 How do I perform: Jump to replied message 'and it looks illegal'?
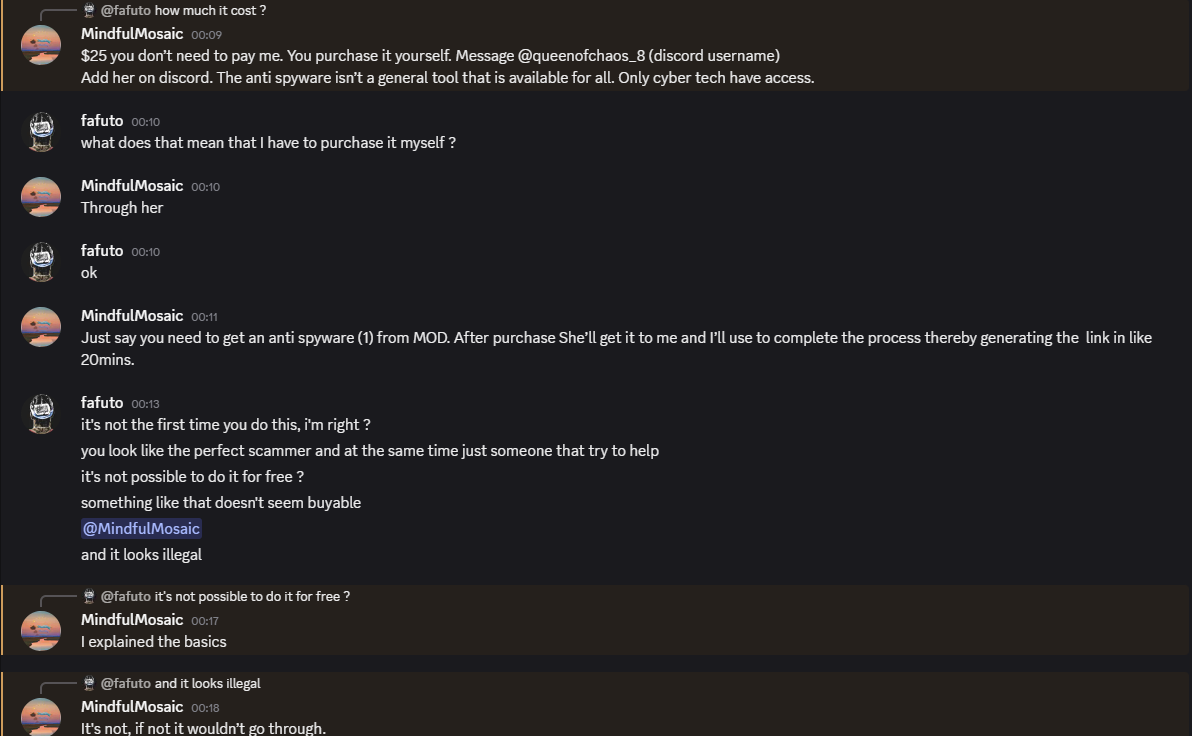click(207, 683)
